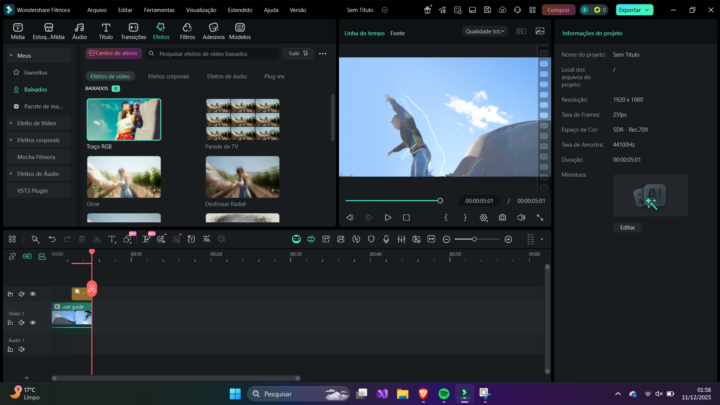
Task: Mute the Video 1 track
Action: pyautogui.click(x=21, y=323)
